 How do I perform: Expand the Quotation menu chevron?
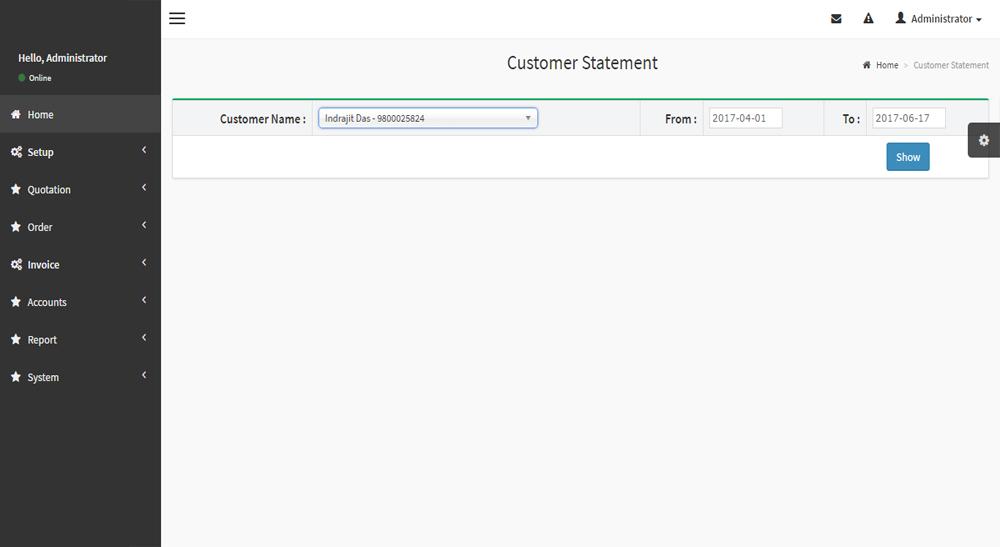coord(144,187)
